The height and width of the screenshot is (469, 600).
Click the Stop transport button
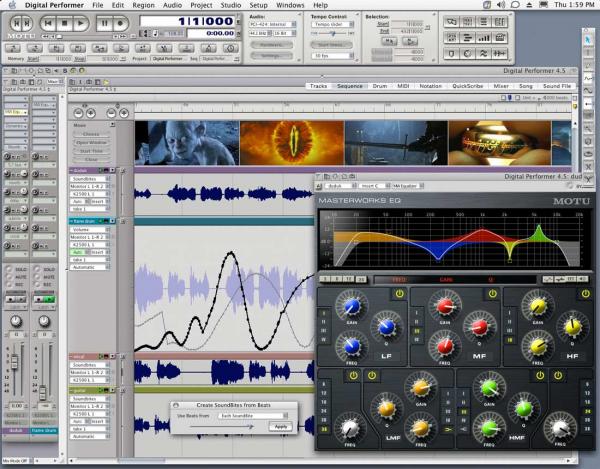coord(65,22)
